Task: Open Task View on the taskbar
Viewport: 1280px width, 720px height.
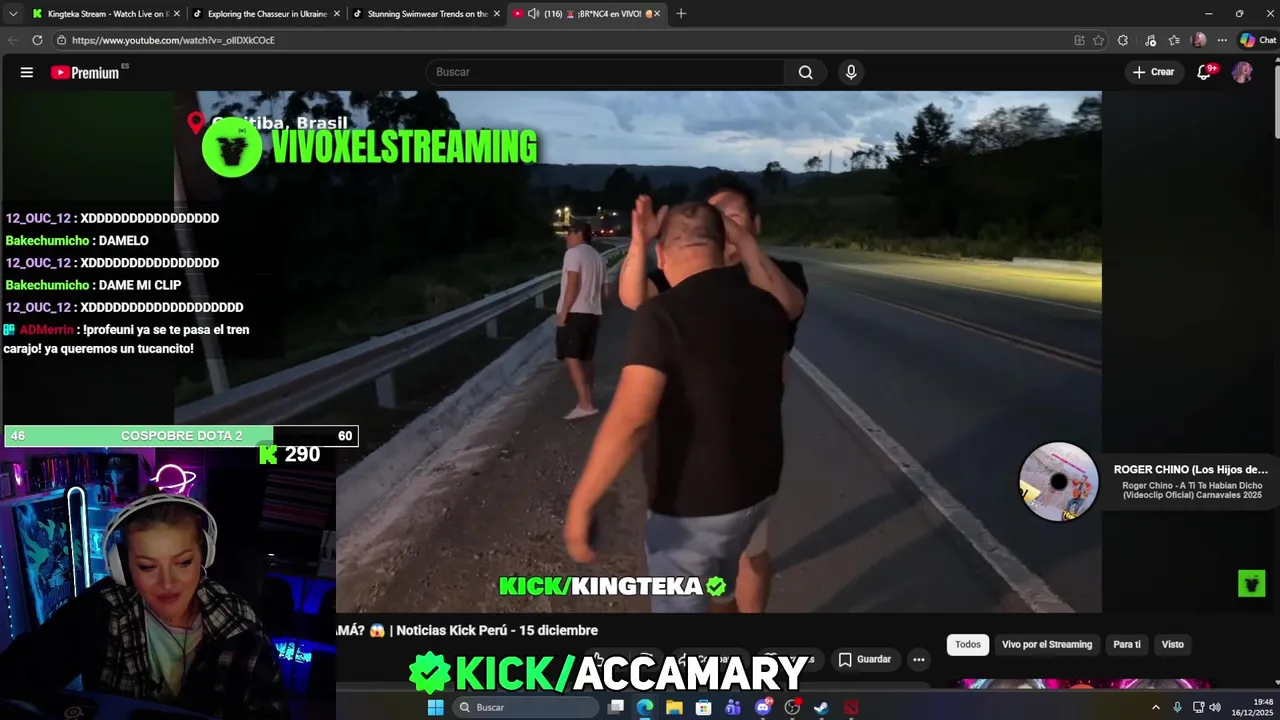Action: tap(616, 707)
